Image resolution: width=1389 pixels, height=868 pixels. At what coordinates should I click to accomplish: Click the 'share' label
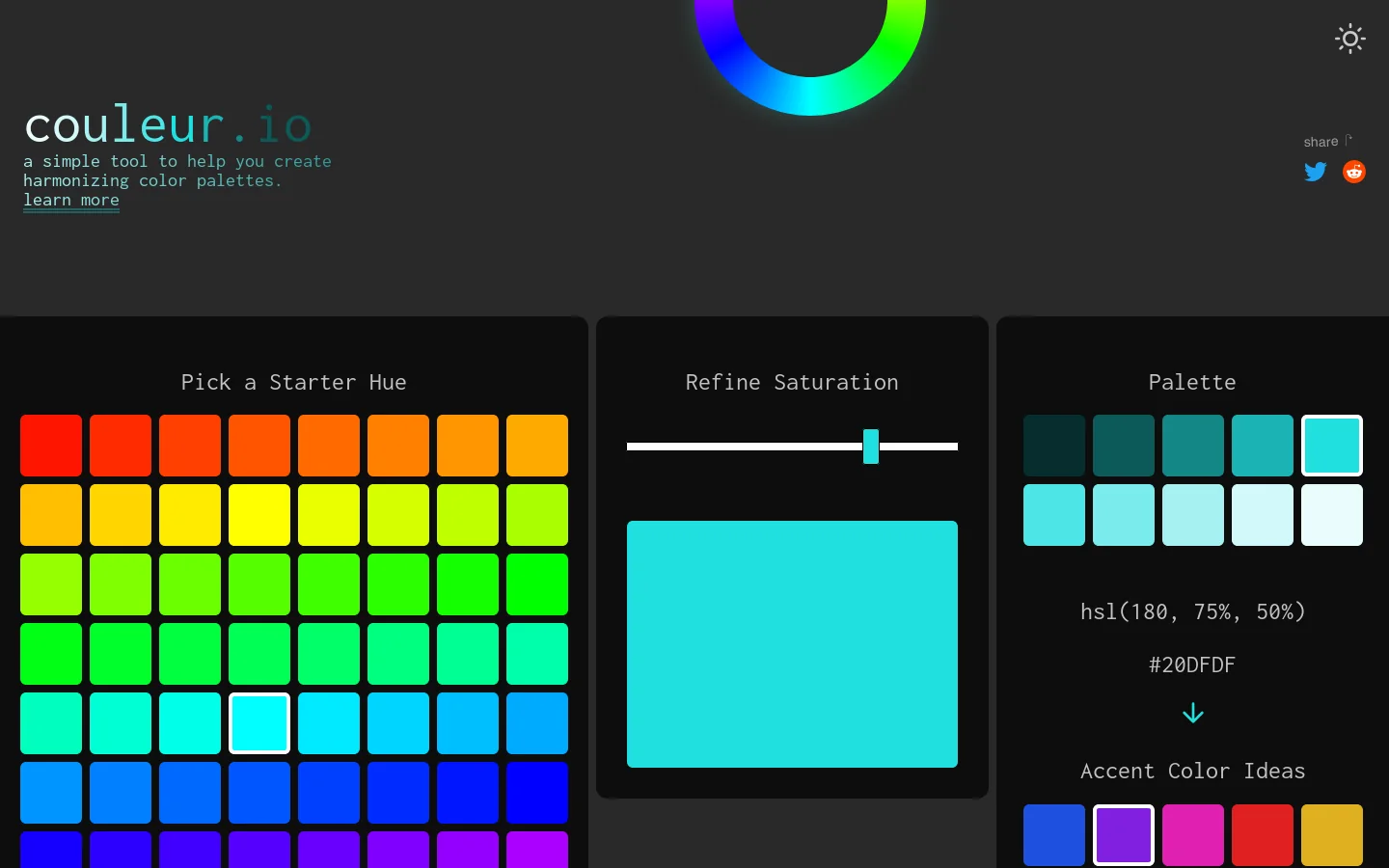click(1321, 142)
